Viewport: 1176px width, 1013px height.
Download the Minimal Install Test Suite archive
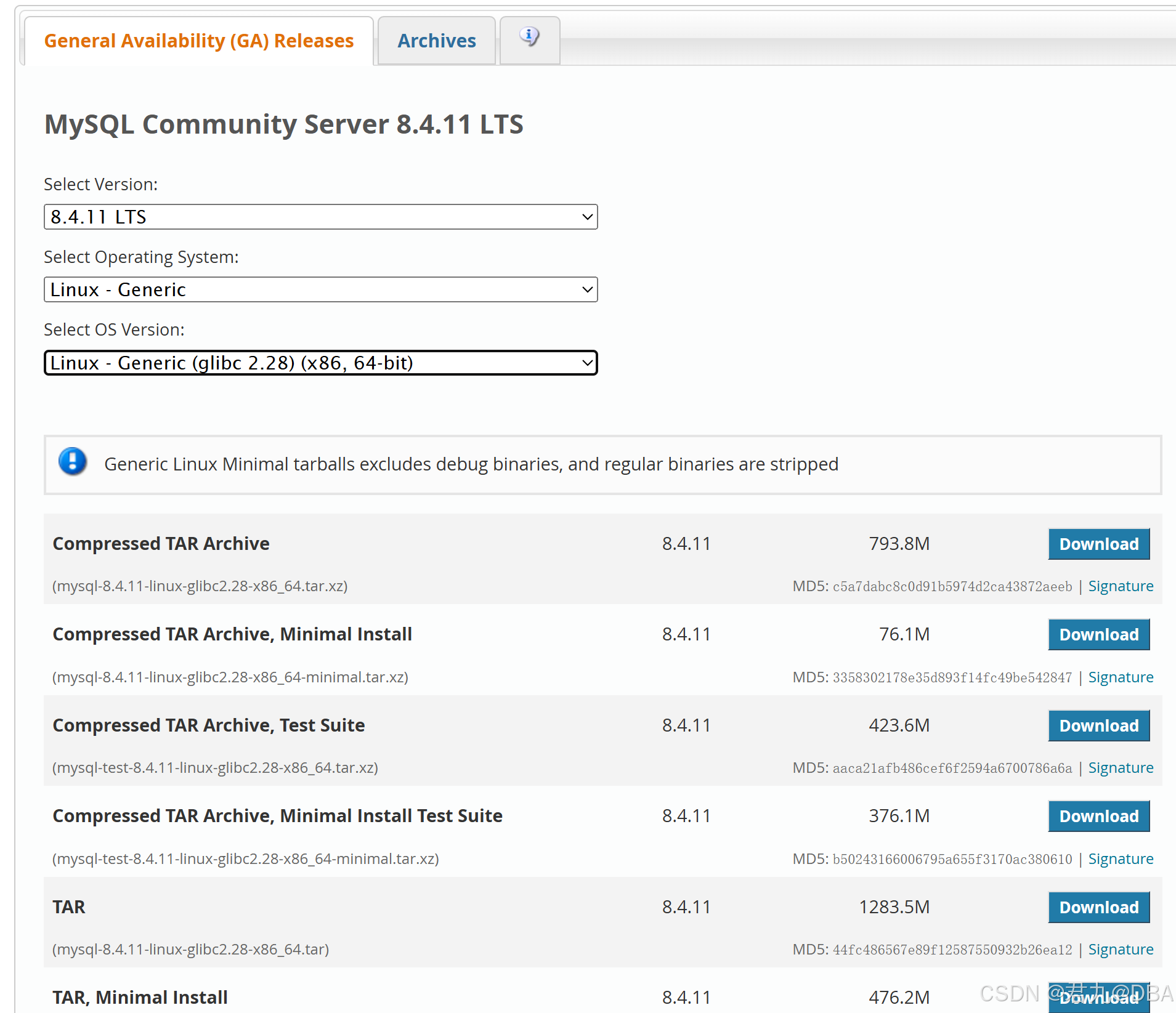pos(1099,816)
